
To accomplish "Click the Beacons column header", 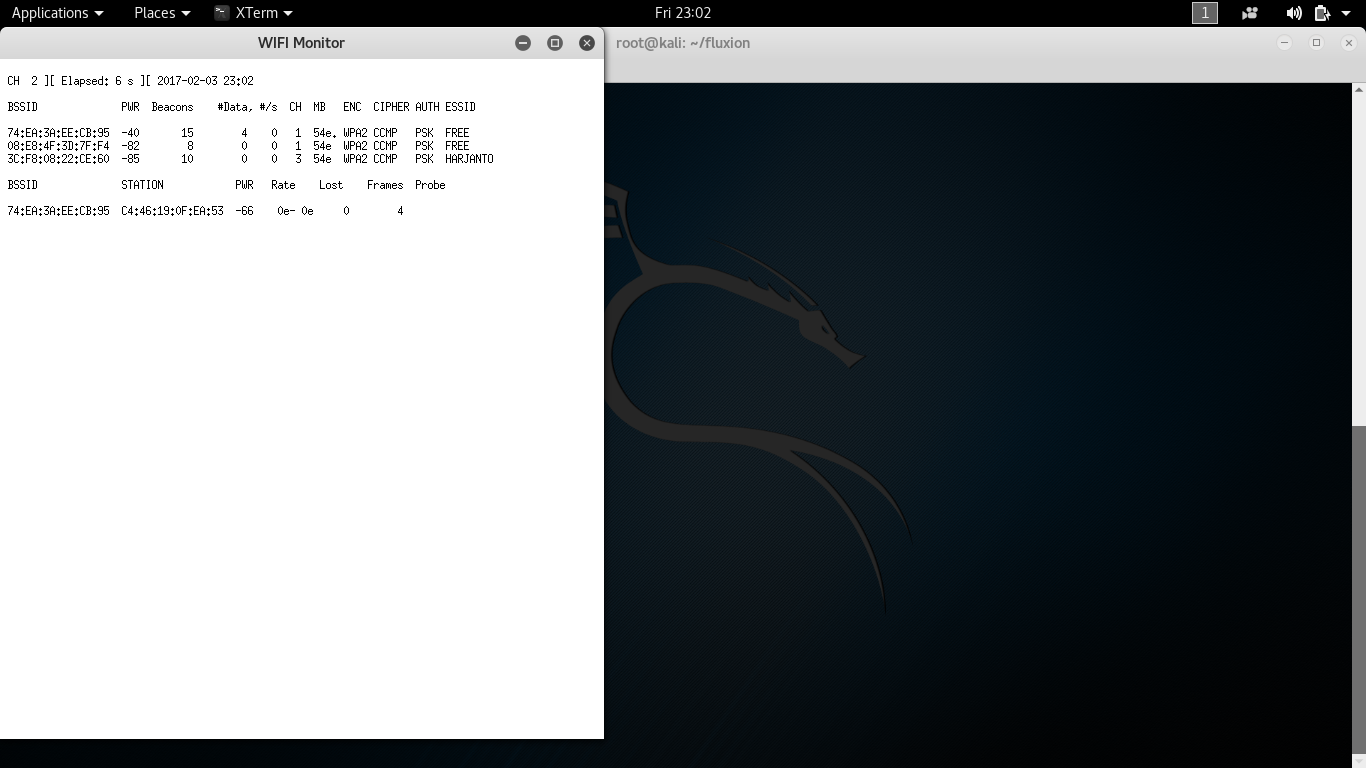I will coord(172,107).
